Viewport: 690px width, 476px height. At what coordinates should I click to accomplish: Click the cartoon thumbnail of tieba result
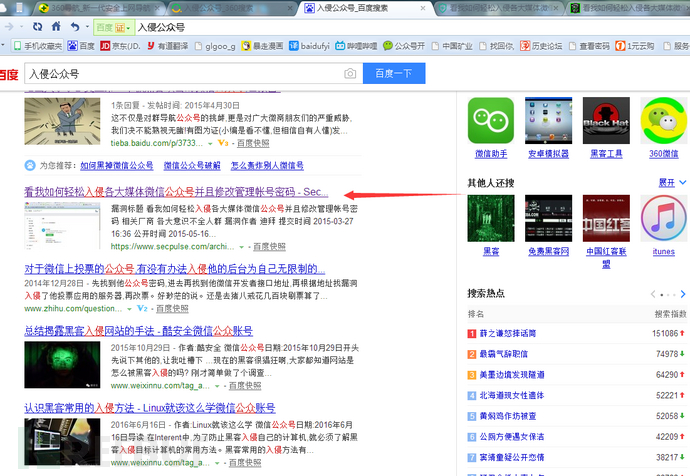tap(62, 121)
